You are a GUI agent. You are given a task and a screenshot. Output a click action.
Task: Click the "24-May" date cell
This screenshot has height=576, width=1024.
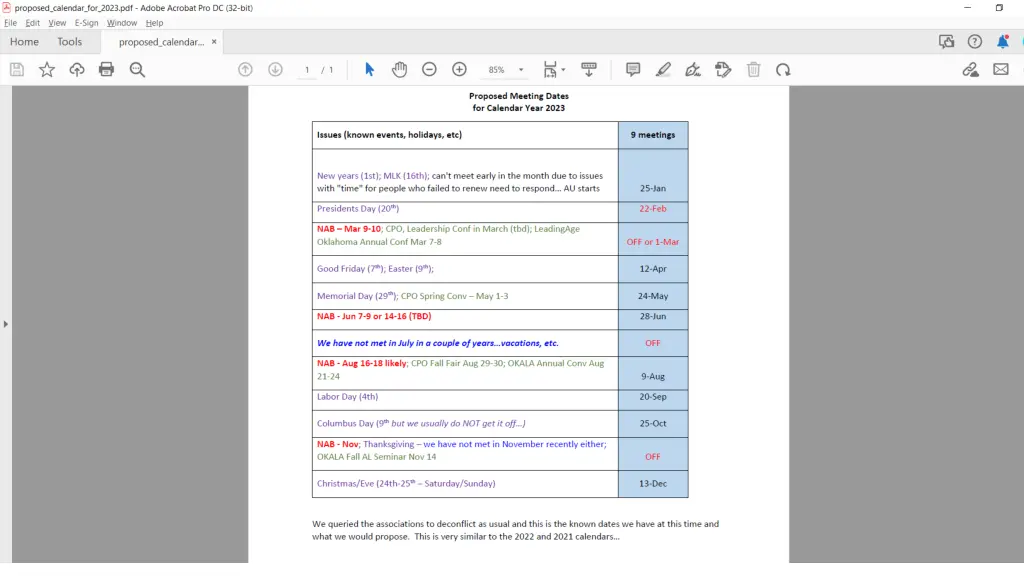(x=652, y=296)
